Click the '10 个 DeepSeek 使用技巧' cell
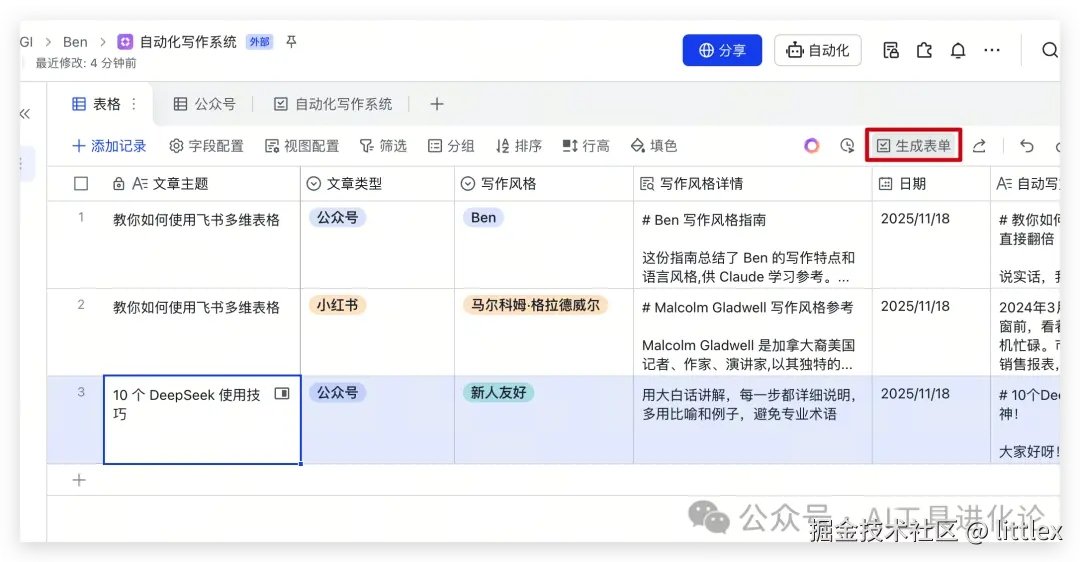This screenshot has height=562, width=1080. (202, 419)
